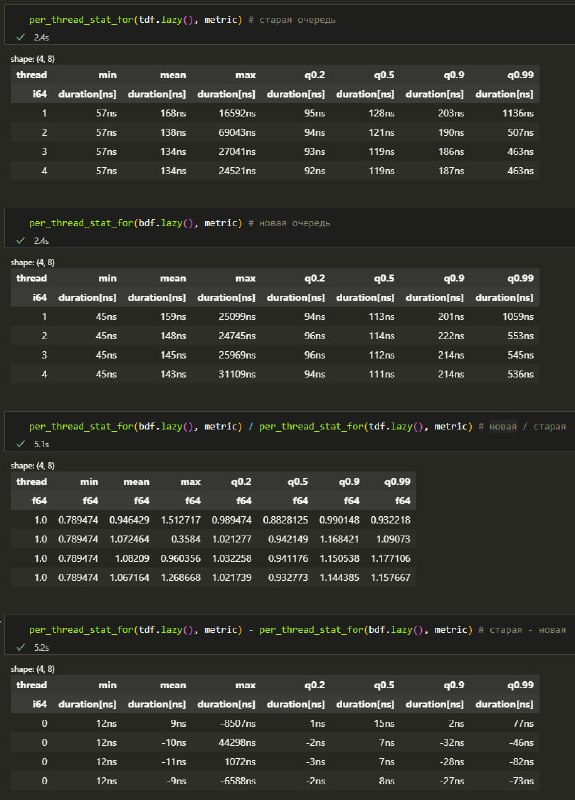Click the -10ns mean difference value

point(173,743)
